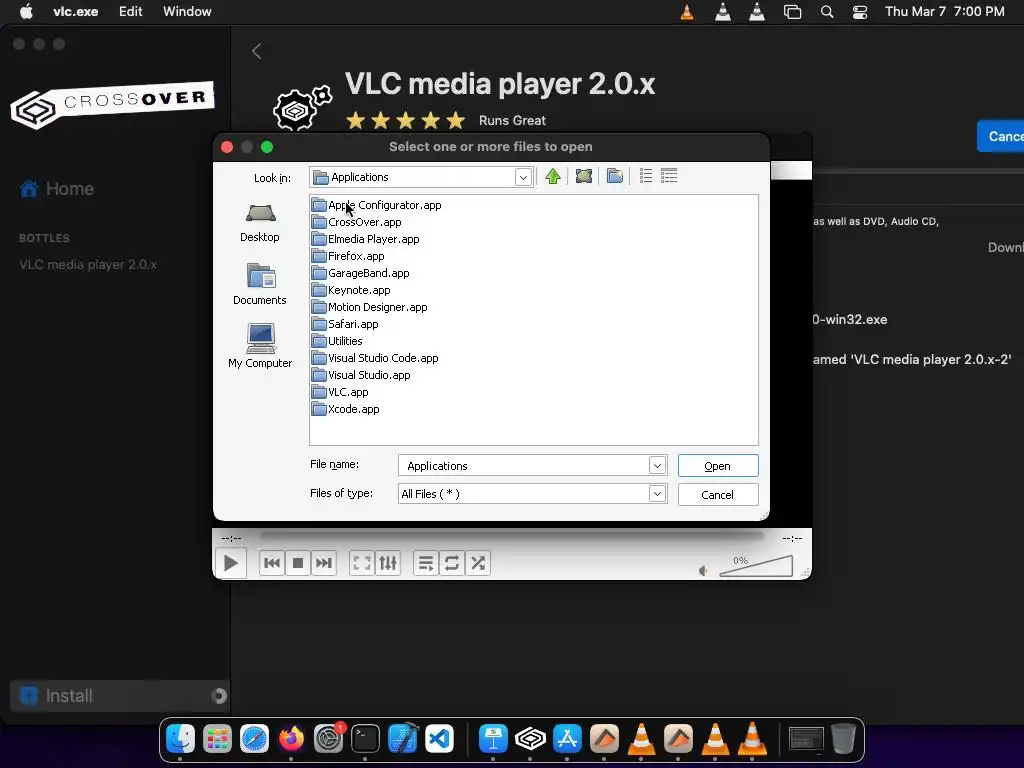Click the Install button in CrossOver sidebar
The image size is (1024, 768).
(119, 696)
